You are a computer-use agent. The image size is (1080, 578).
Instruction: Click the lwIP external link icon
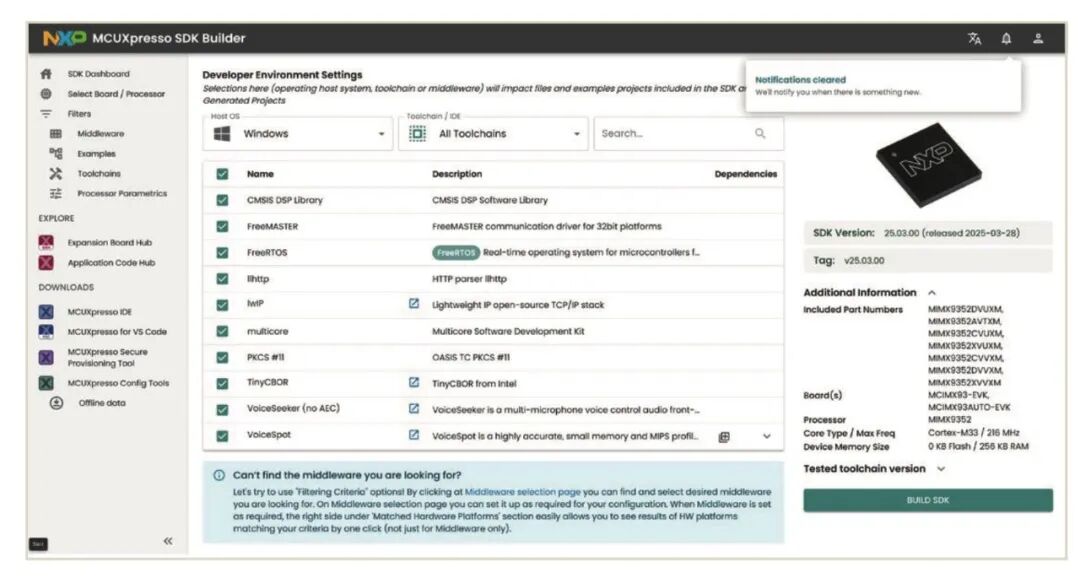pos(414,304)
